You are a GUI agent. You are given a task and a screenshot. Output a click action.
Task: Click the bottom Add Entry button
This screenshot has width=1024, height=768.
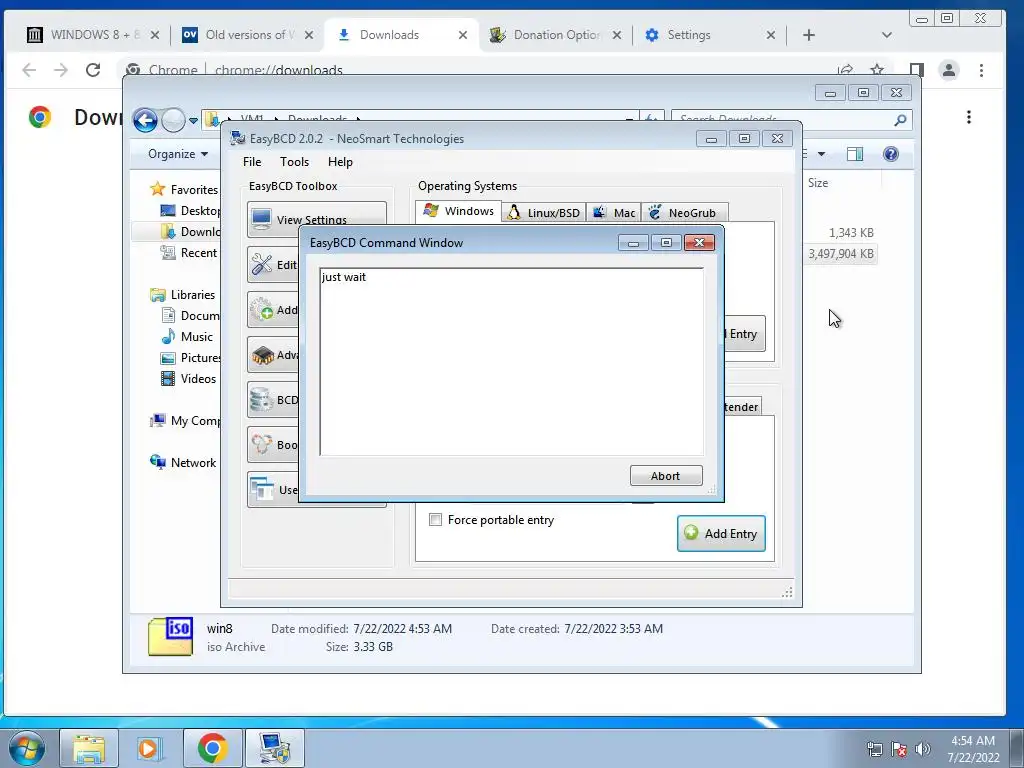pos(721,534)
